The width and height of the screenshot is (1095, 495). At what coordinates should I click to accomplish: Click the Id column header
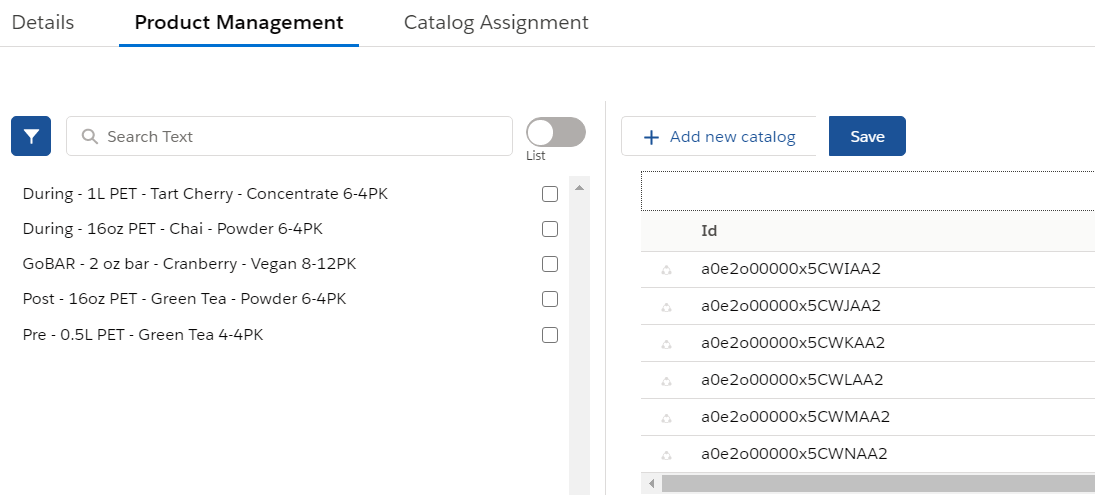[709, 231]
